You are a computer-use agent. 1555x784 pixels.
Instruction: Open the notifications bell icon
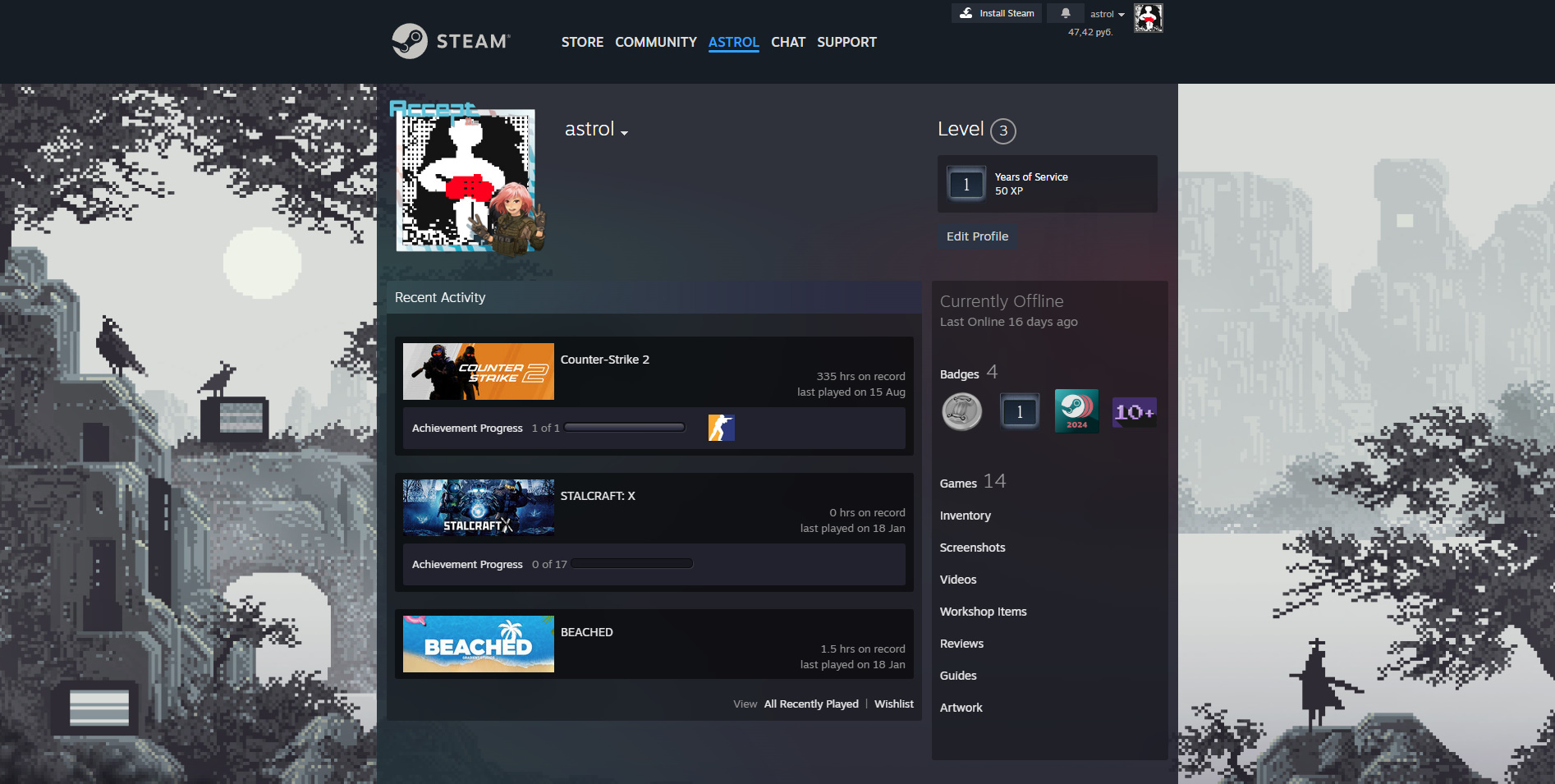pyautogui.click(x=1066, y=13)
